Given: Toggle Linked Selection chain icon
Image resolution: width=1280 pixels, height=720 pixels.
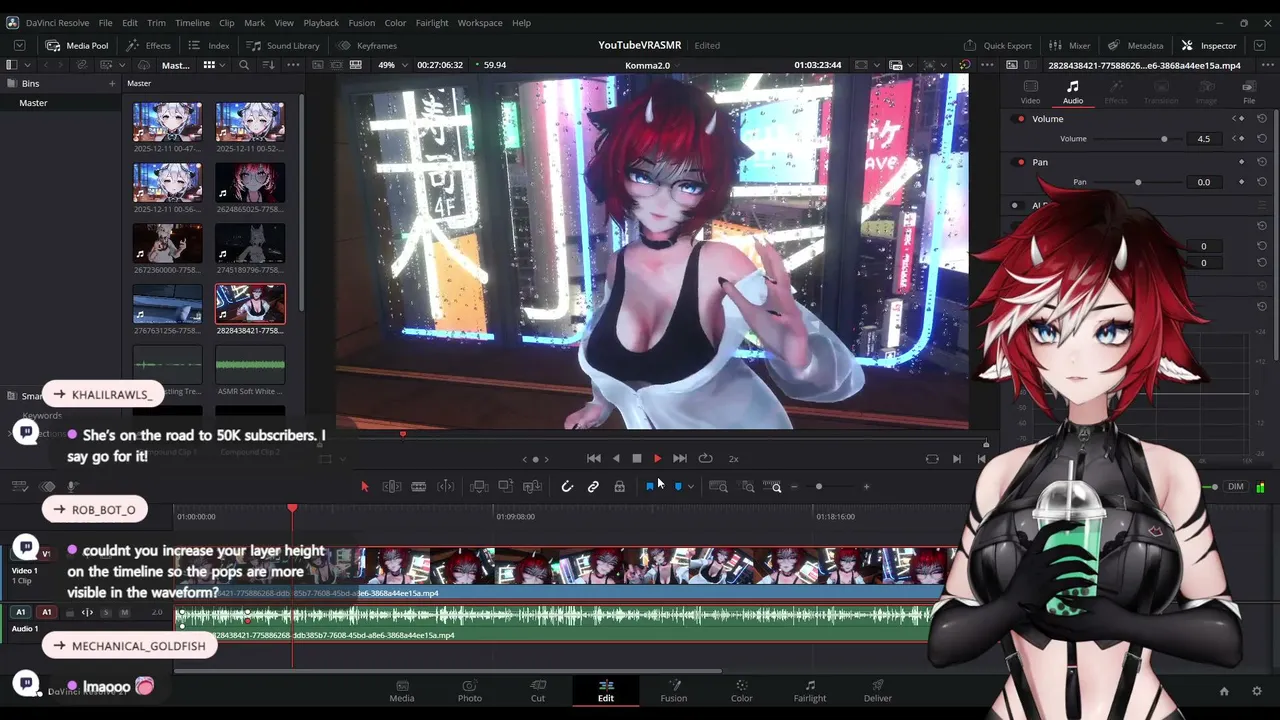Looking at the screenshot, I should coord(593,487).
